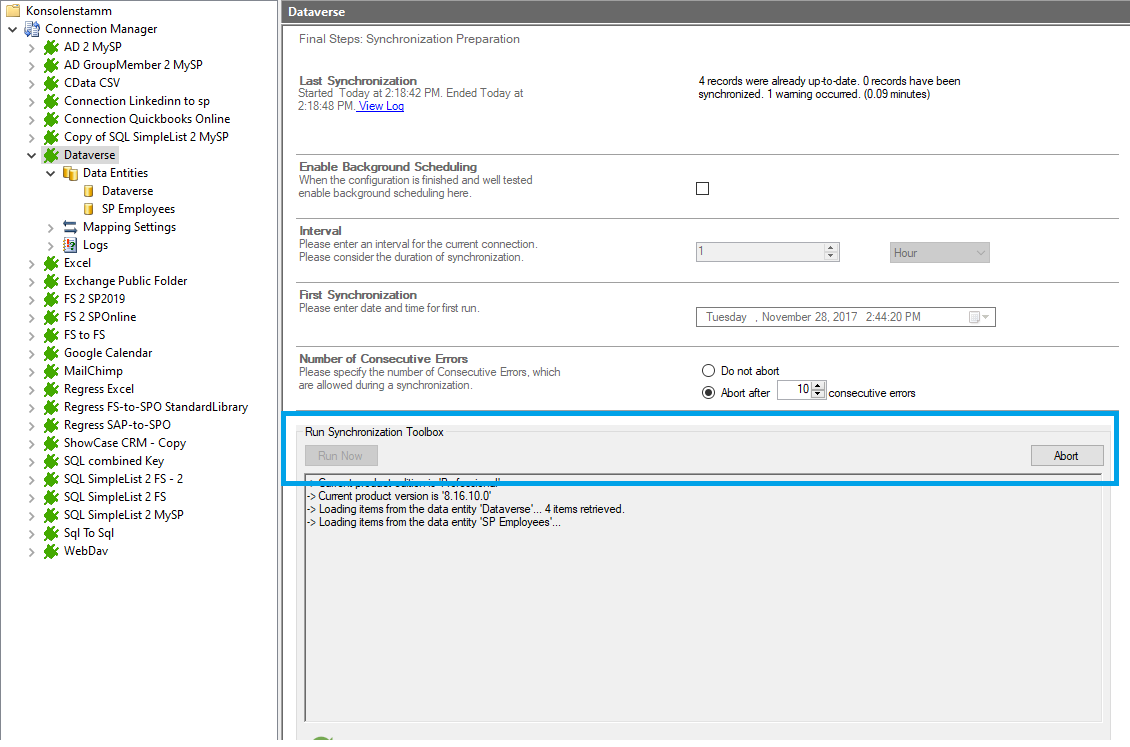Click the Connection Manager node icon

(33, 29)
